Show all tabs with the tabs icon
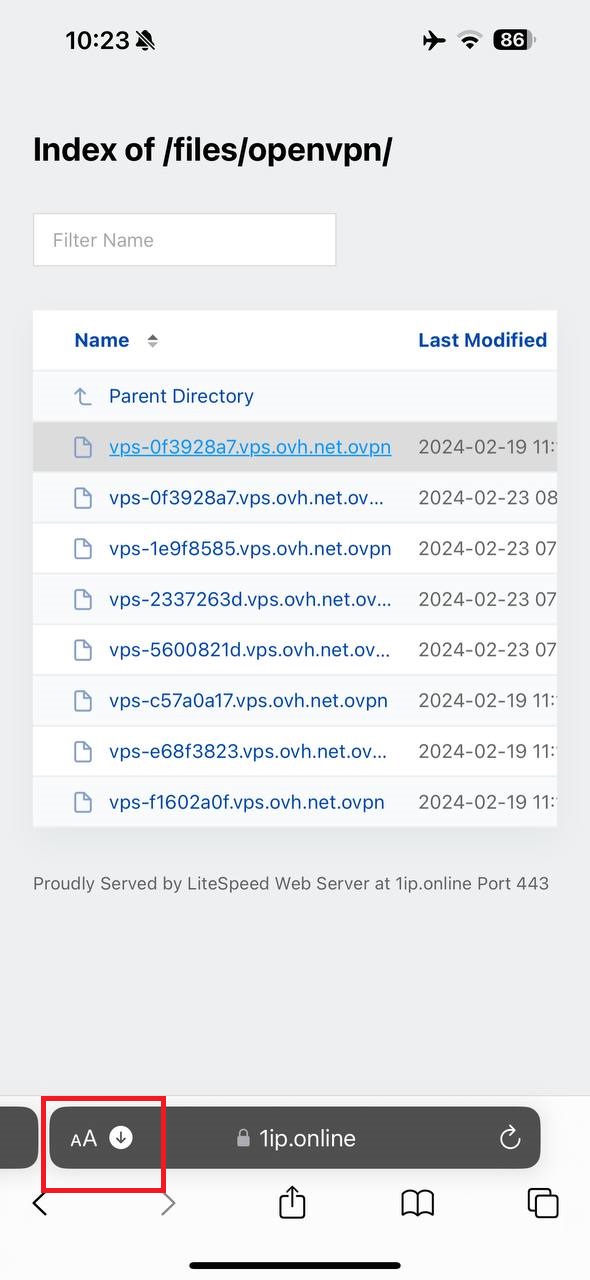Viewport: 590px width, 1280px height. coord(543,1203)
